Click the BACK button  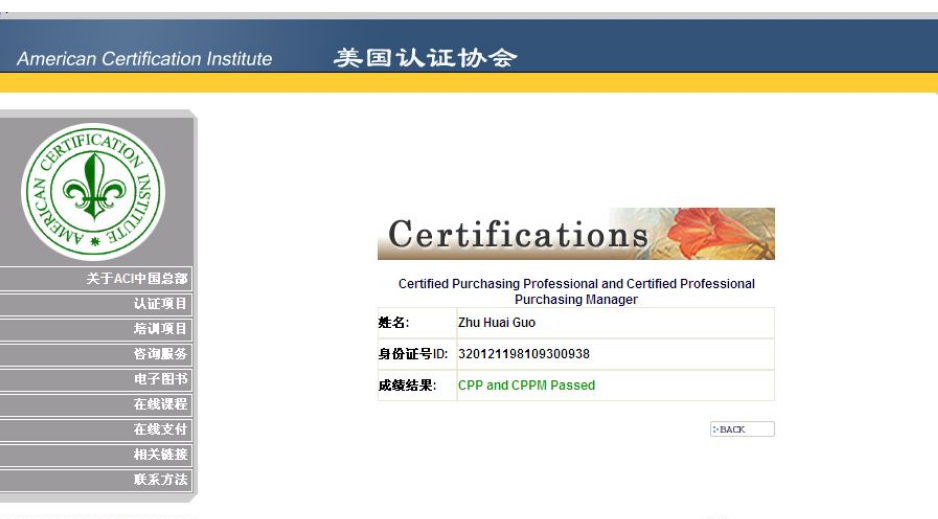click(x=742, y=429)
